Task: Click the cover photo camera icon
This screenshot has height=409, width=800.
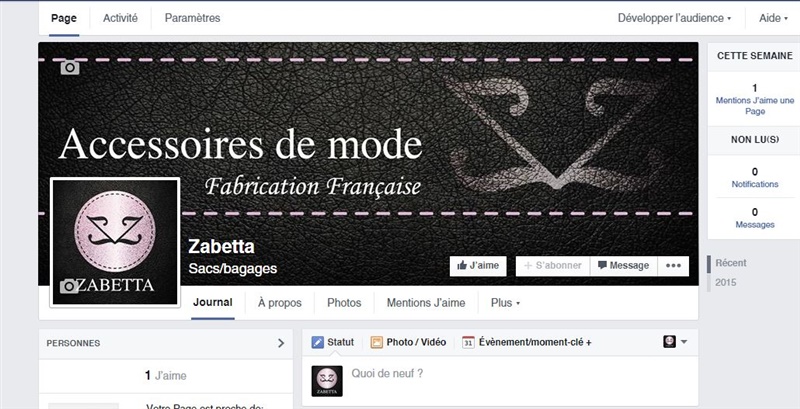Action: (70, 67)
